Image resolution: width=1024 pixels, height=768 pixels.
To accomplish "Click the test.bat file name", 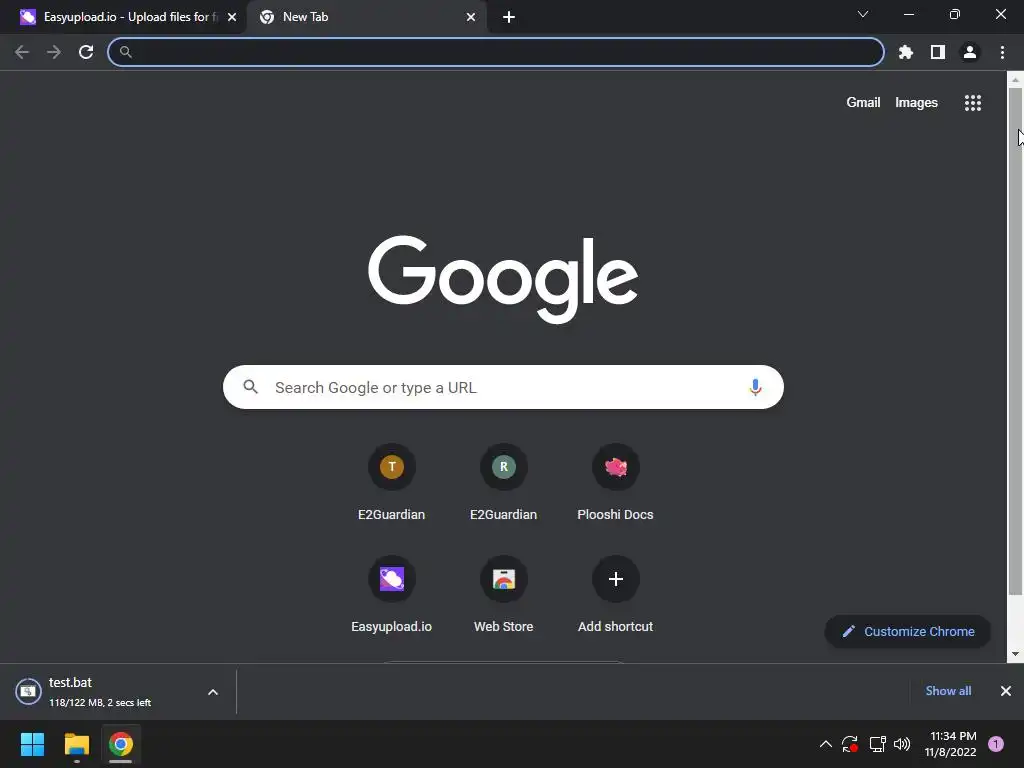I will 71,682.
